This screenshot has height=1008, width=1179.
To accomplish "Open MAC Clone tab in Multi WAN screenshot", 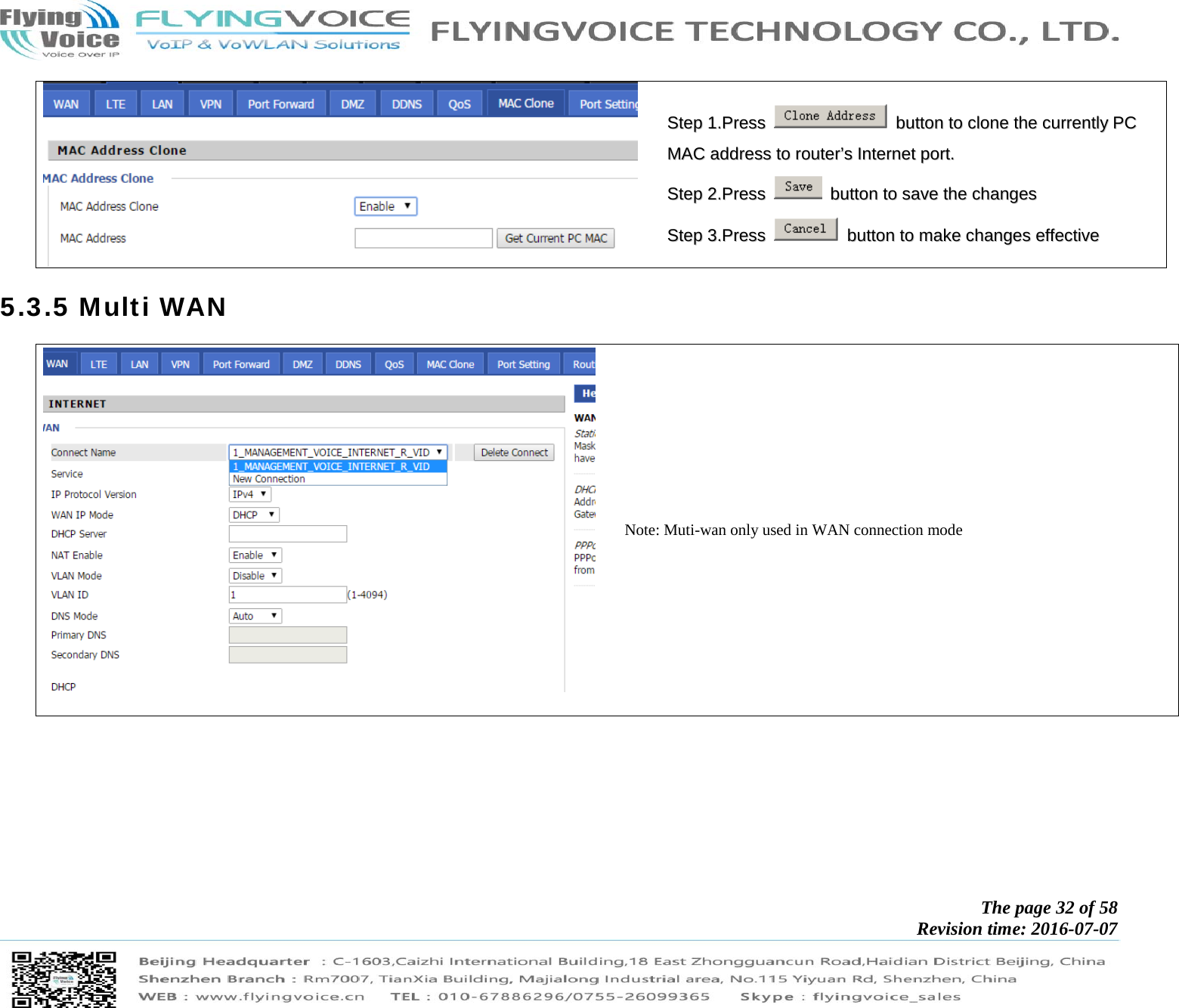I will tap(450, 364).
